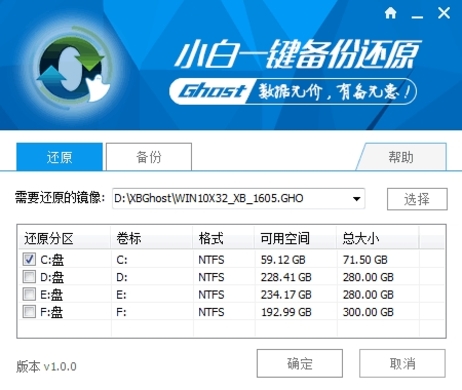Image resolution: width=462 pixels, height=390 pixels.
Task: Click the 小白一键备份还原 title text
Action: point(298,54)
